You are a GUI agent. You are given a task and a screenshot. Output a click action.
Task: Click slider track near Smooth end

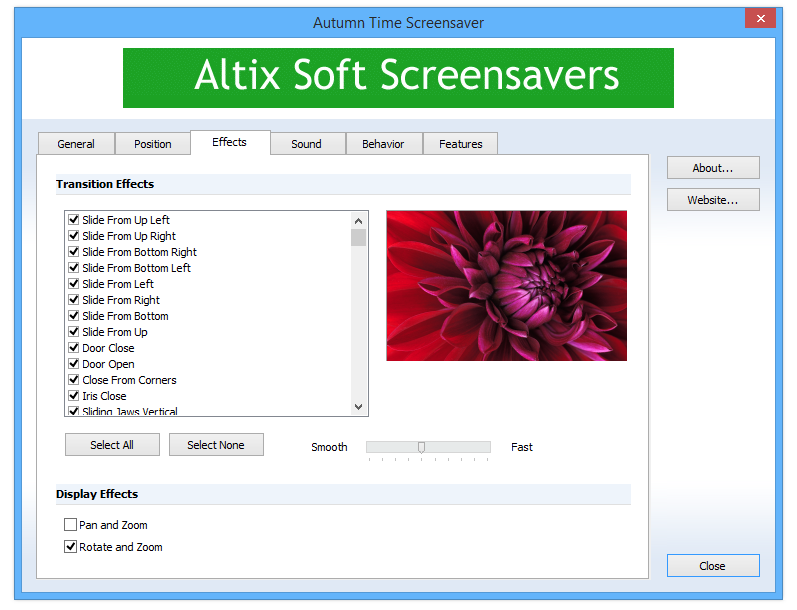[376, 447]
